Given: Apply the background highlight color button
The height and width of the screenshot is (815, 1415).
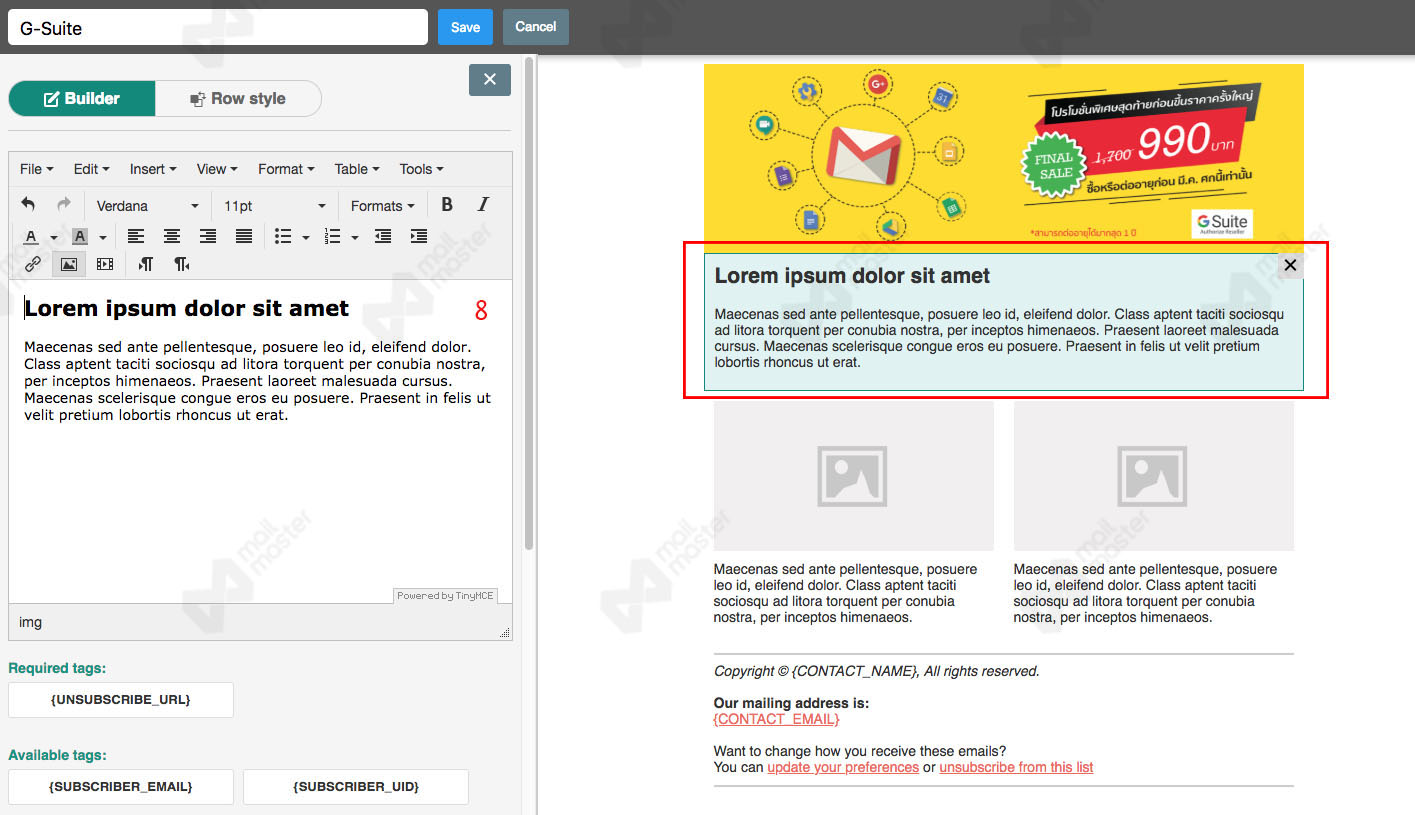Looking at the screenshot, I should (x=79, y=237).
